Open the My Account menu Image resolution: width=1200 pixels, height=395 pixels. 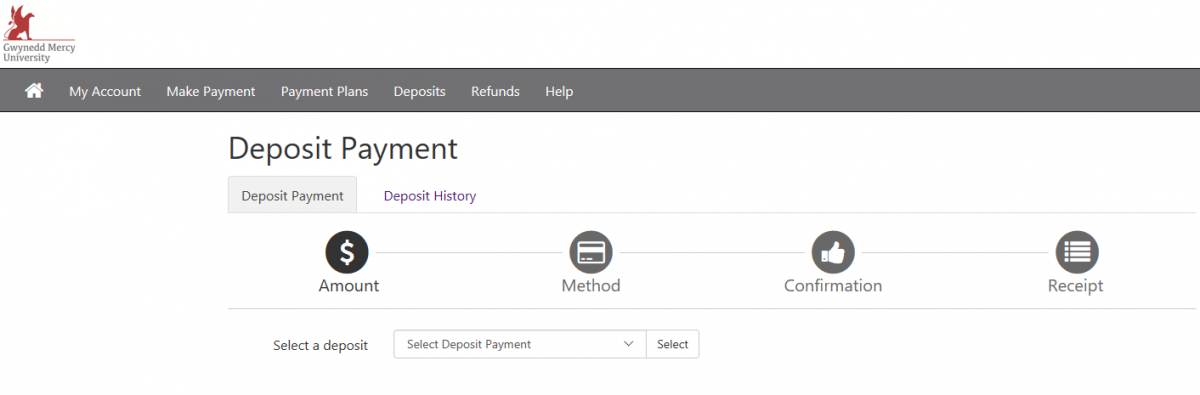click(105, 91)
